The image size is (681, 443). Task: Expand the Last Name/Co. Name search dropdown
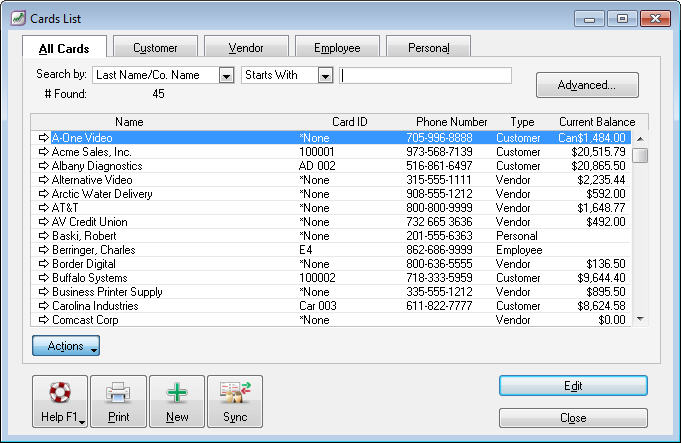click(x=226, y=76)
